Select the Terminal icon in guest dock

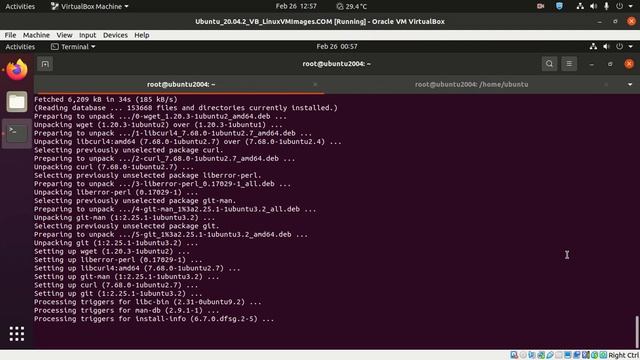[x=17, y=133]
